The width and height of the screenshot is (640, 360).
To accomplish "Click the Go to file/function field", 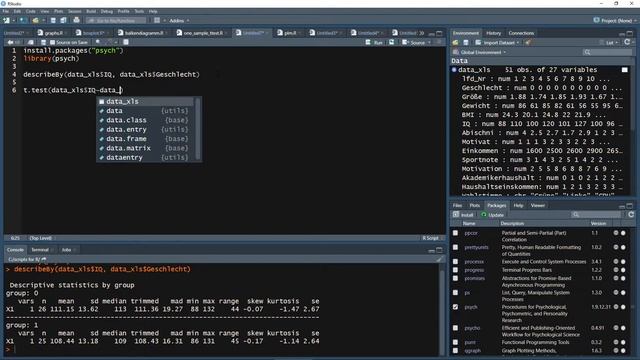I will tap(116, 20).
